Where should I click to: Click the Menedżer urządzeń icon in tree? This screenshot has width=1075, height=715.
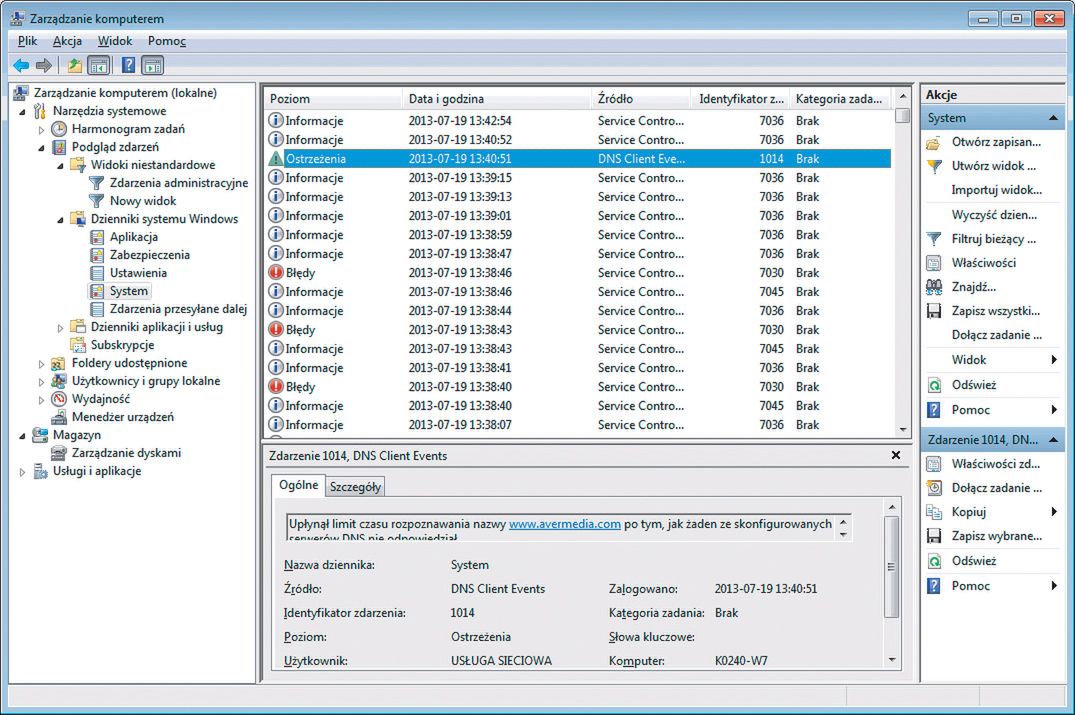tap(60, 417)
